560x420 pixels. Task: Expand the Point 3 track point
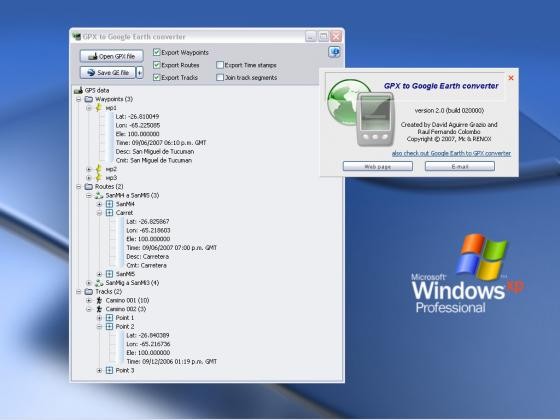click(x=100, y=371)
